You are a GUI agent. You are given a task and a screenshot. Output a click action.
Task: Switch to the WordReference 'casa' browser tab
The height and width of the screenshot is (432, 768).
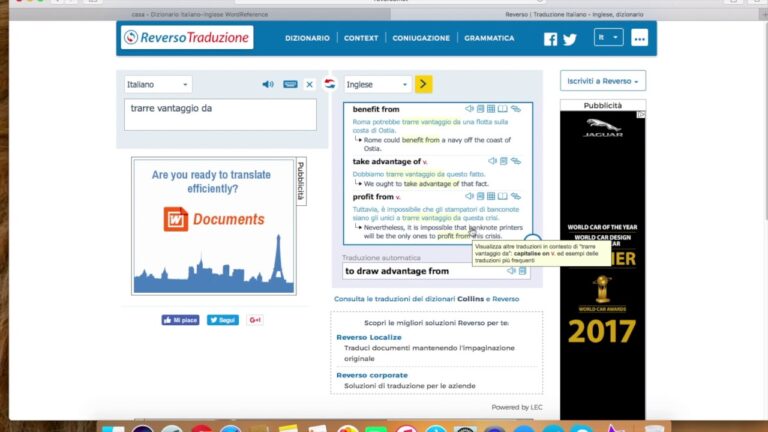pyautogui.click(x=200, y=14)
